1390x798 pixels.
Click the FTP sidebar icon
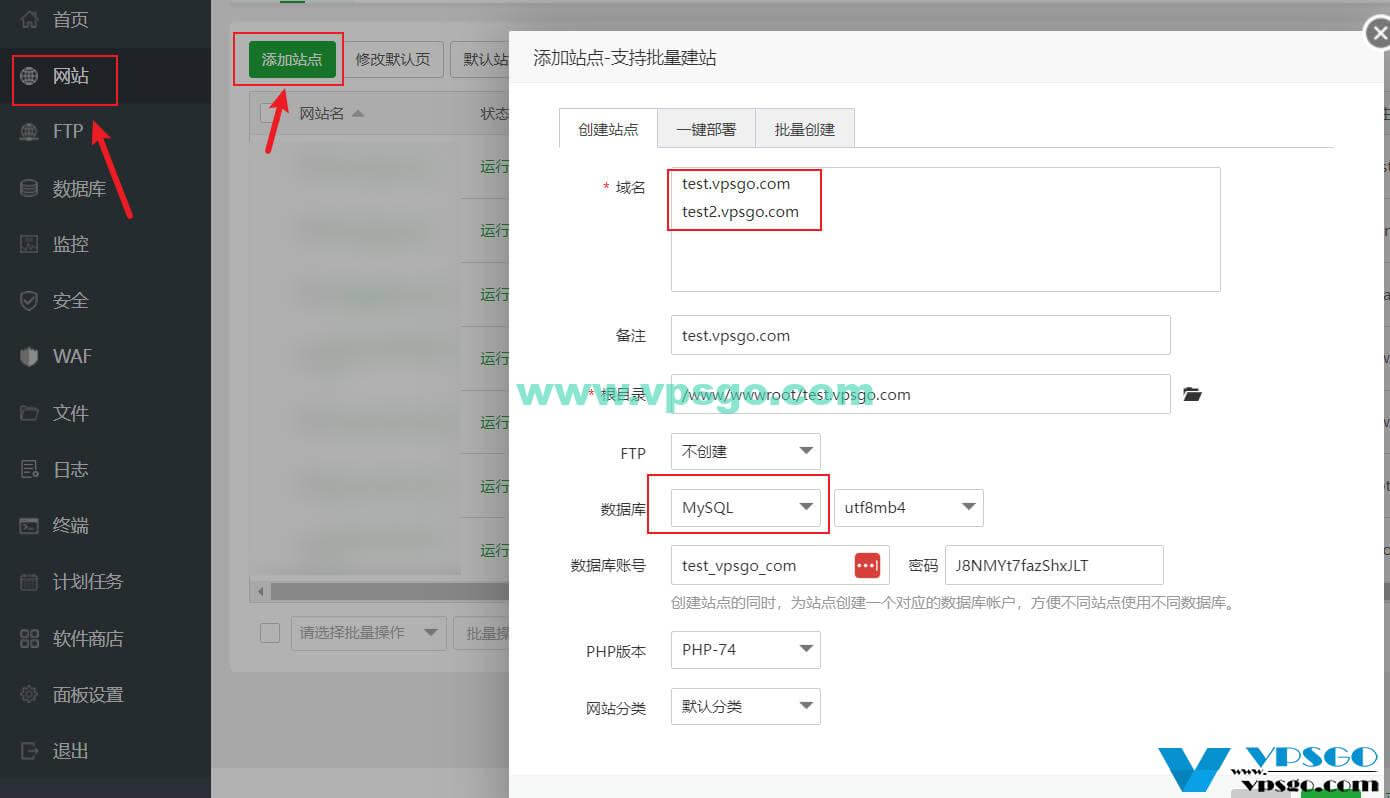[x=30, y=132]
